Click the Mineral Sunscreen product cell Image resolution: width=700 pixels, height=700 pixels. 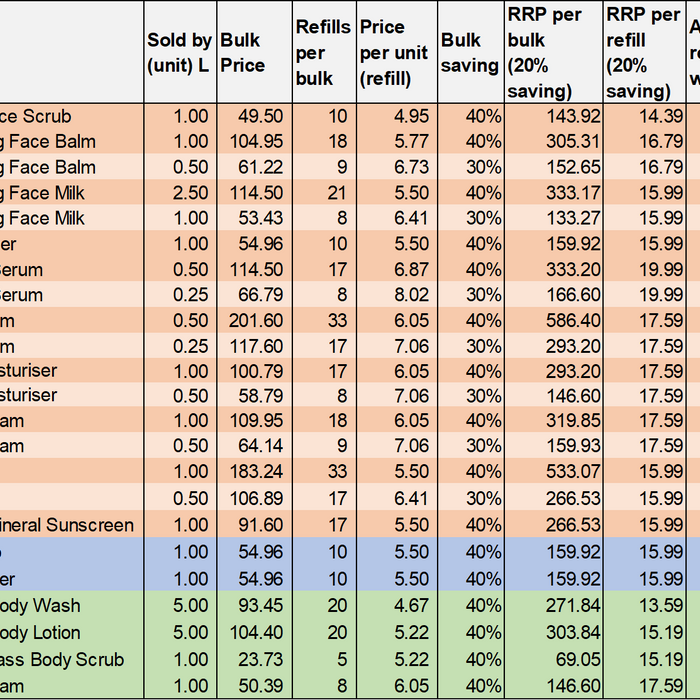(x=72, y=524)
